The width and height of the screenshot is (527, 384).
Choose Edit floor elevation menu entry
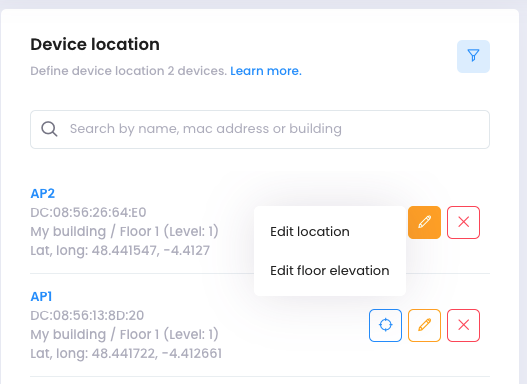(330, 270)
